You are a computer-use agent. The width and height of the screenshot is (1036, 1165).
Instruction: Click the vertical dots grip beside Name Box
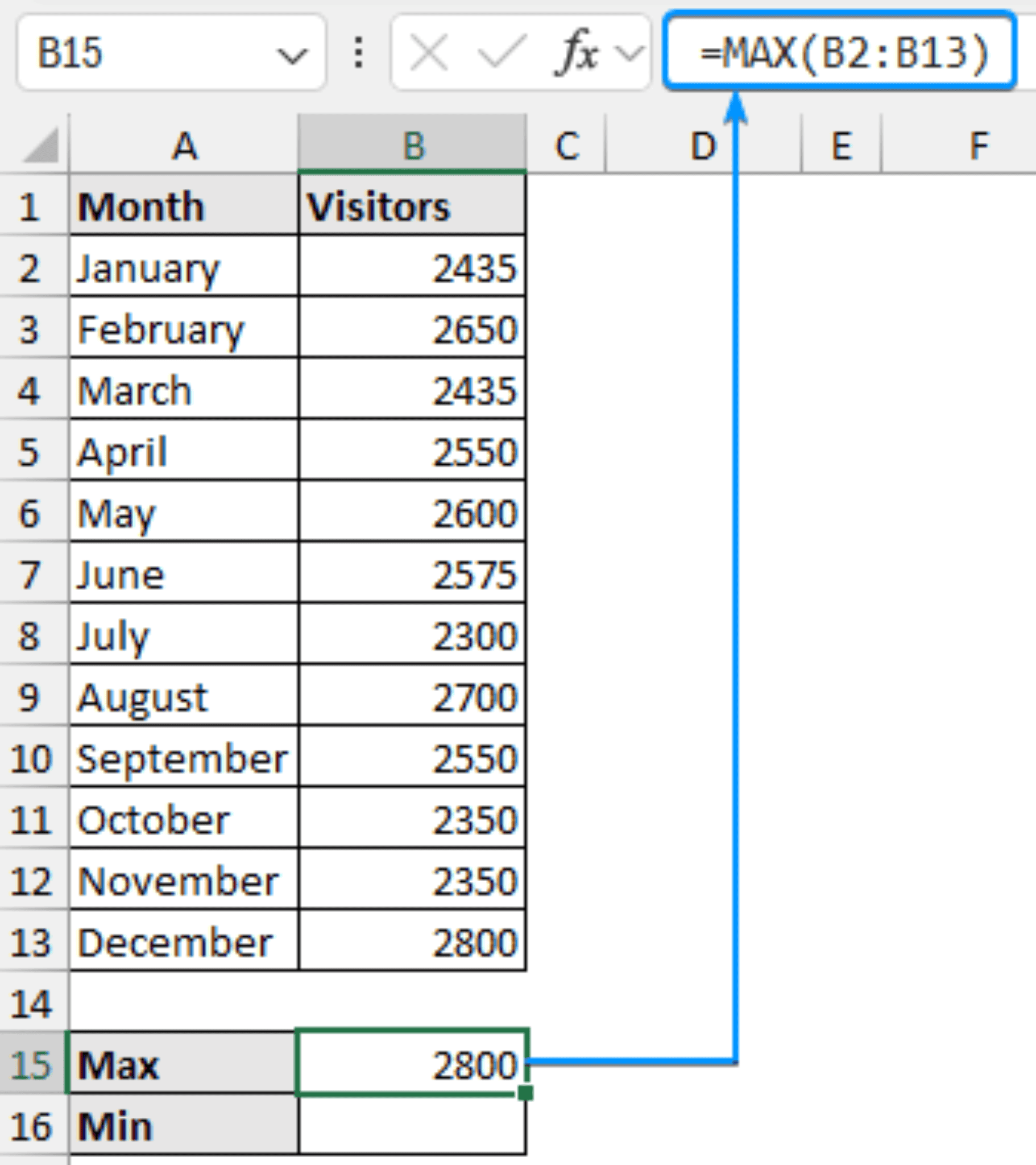[358, 52]
